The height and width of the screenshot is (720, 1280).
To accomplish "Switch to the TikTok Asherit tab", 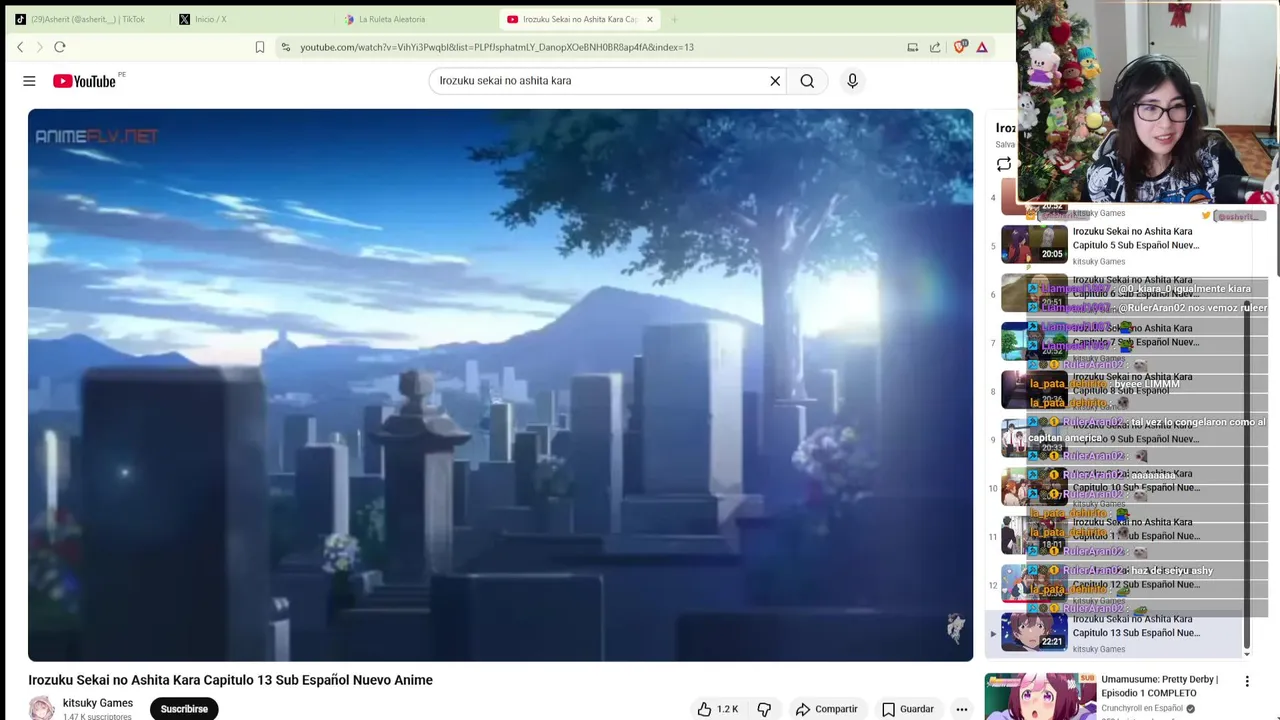I will (85, 19).
